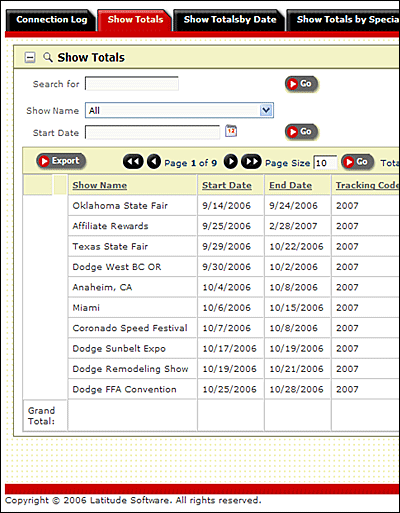This screenshot has height=513, width=400.
Task: Sort table by Start Date column
Action: pyautogui.click(x=227, y=185)
